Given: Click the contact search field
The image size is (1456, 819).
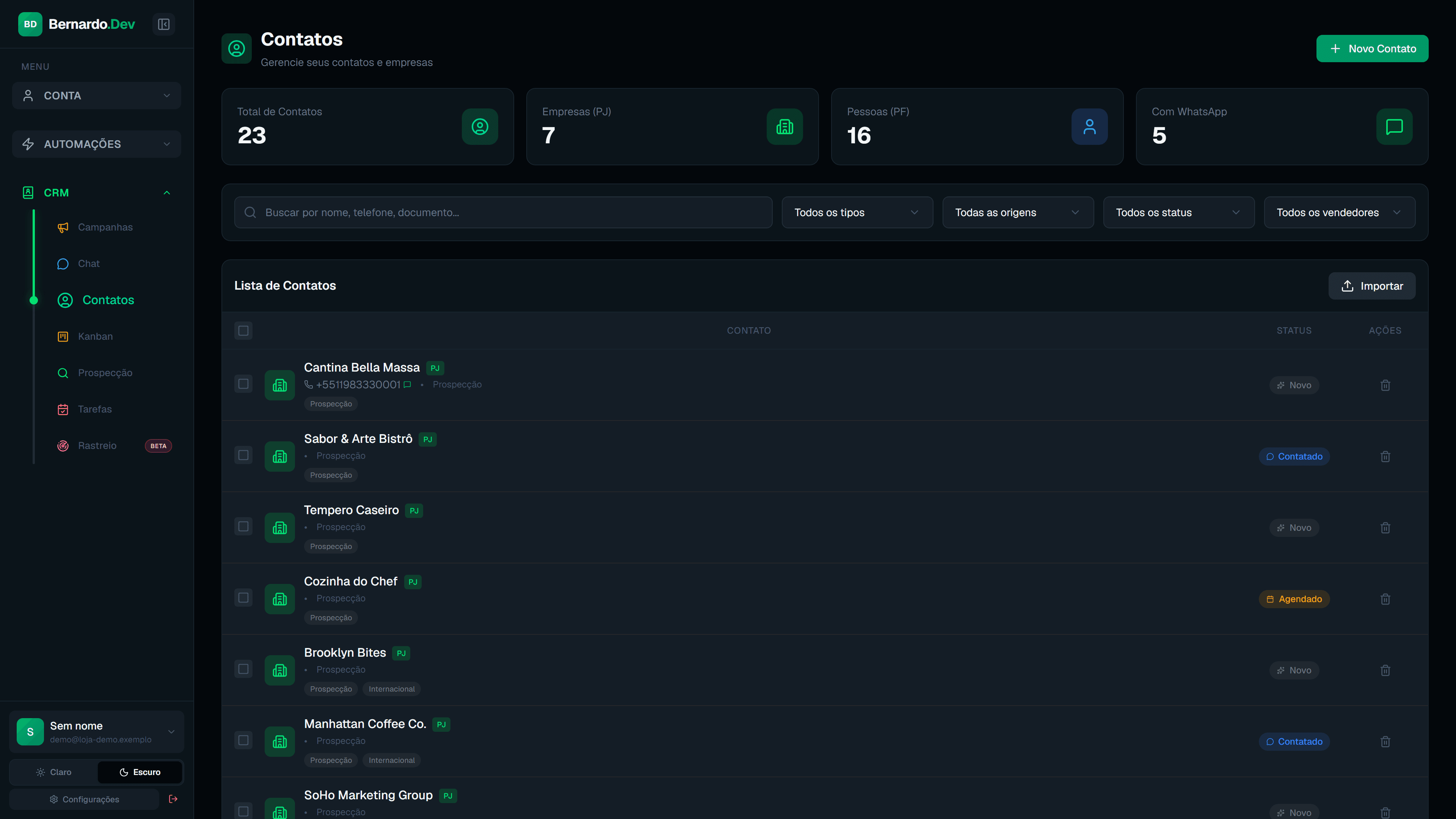Looking at the screenshot, I should [503, 212].
